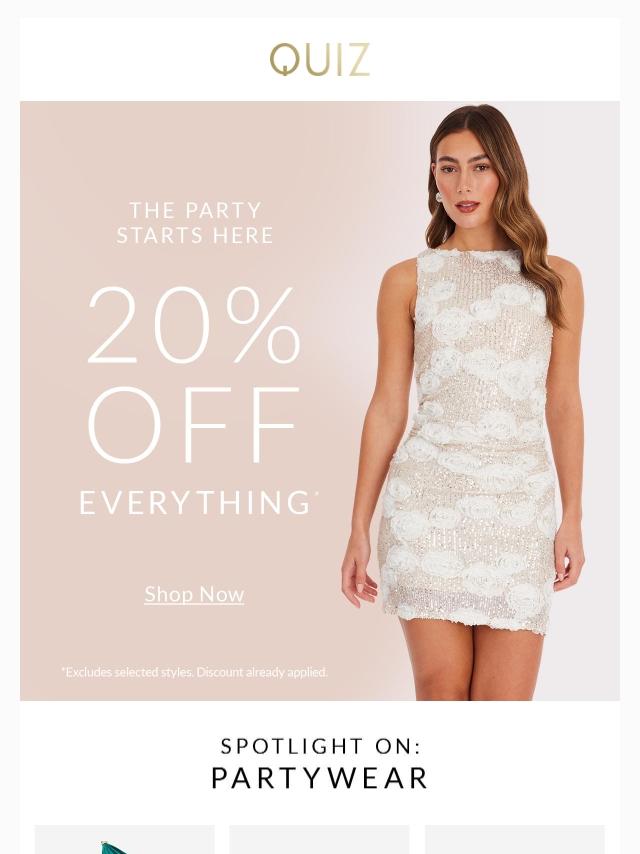
Task: Select the 'SPOTLIGHT ON:' heading
Action: 321,746
